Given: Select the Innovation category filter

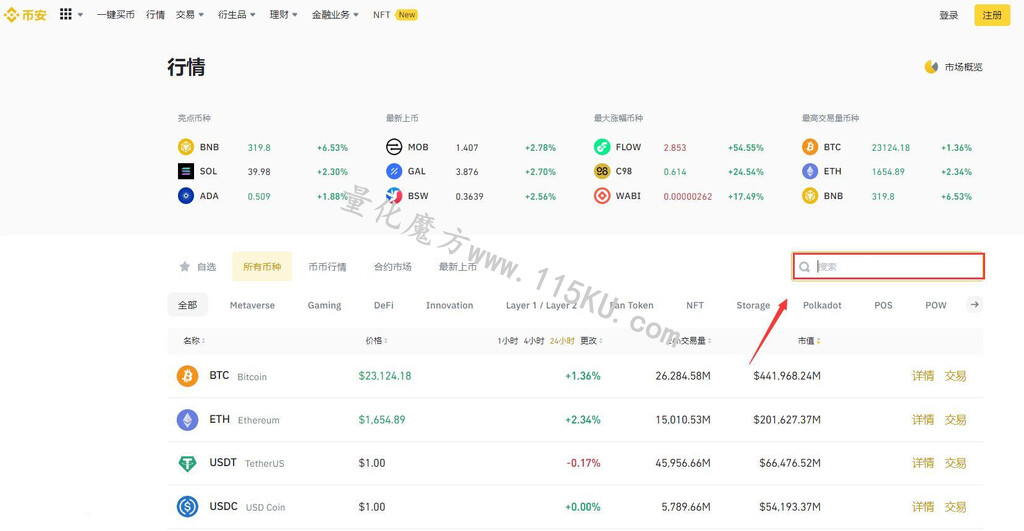Looking at the screenshot, I should [x=449, y=305].
